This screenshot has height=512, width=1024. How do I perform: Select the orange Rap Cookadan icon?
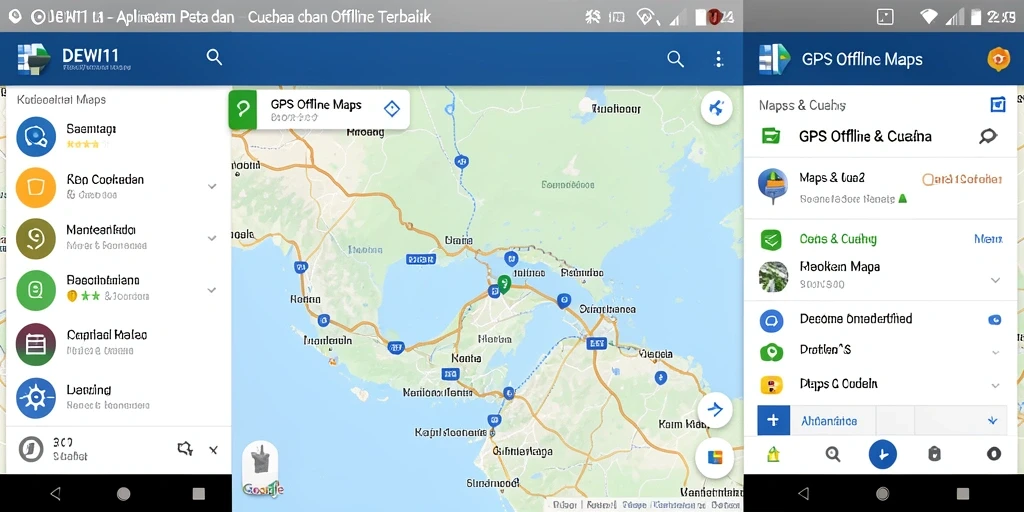pyautogui.click(x=36, y=187)
